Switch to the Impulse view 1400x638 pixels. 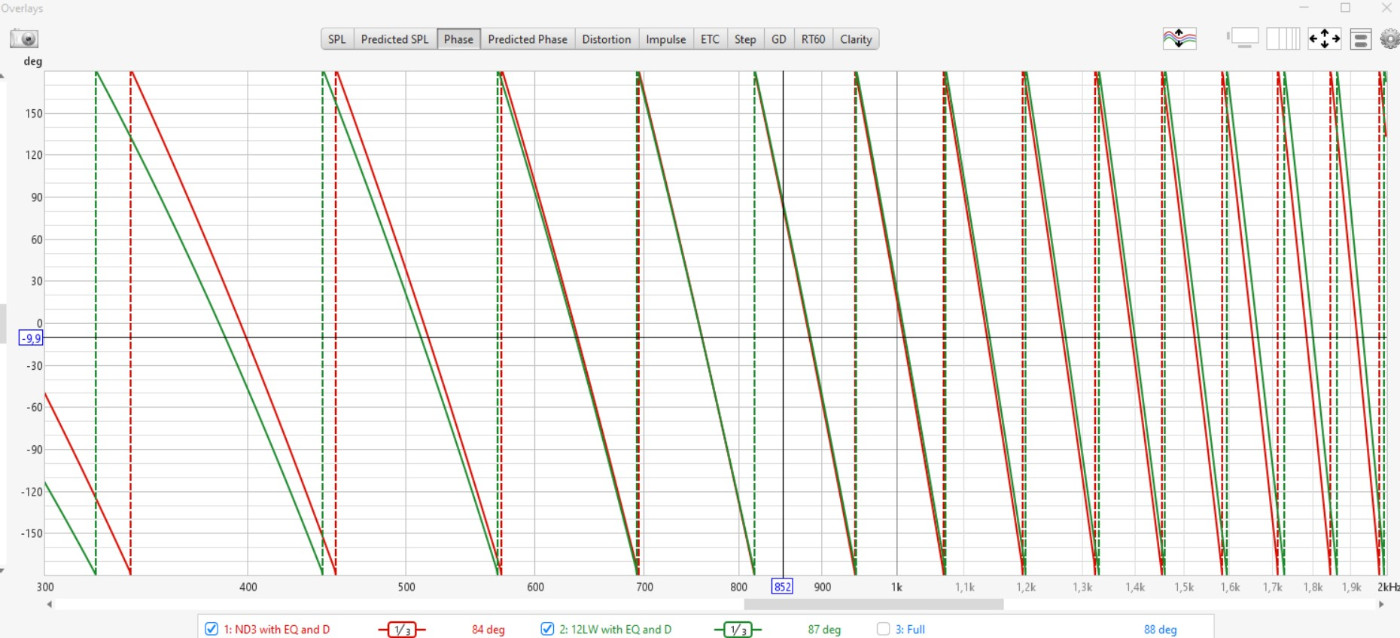[x=666, y=39]
